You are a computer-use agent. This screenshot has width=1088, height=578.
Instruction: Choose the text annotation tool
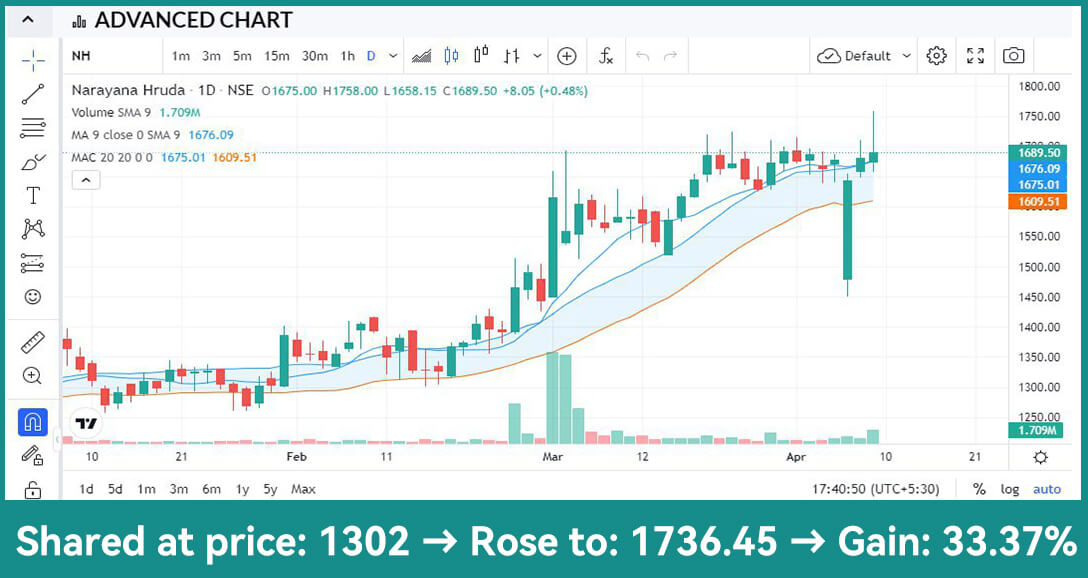33,196
